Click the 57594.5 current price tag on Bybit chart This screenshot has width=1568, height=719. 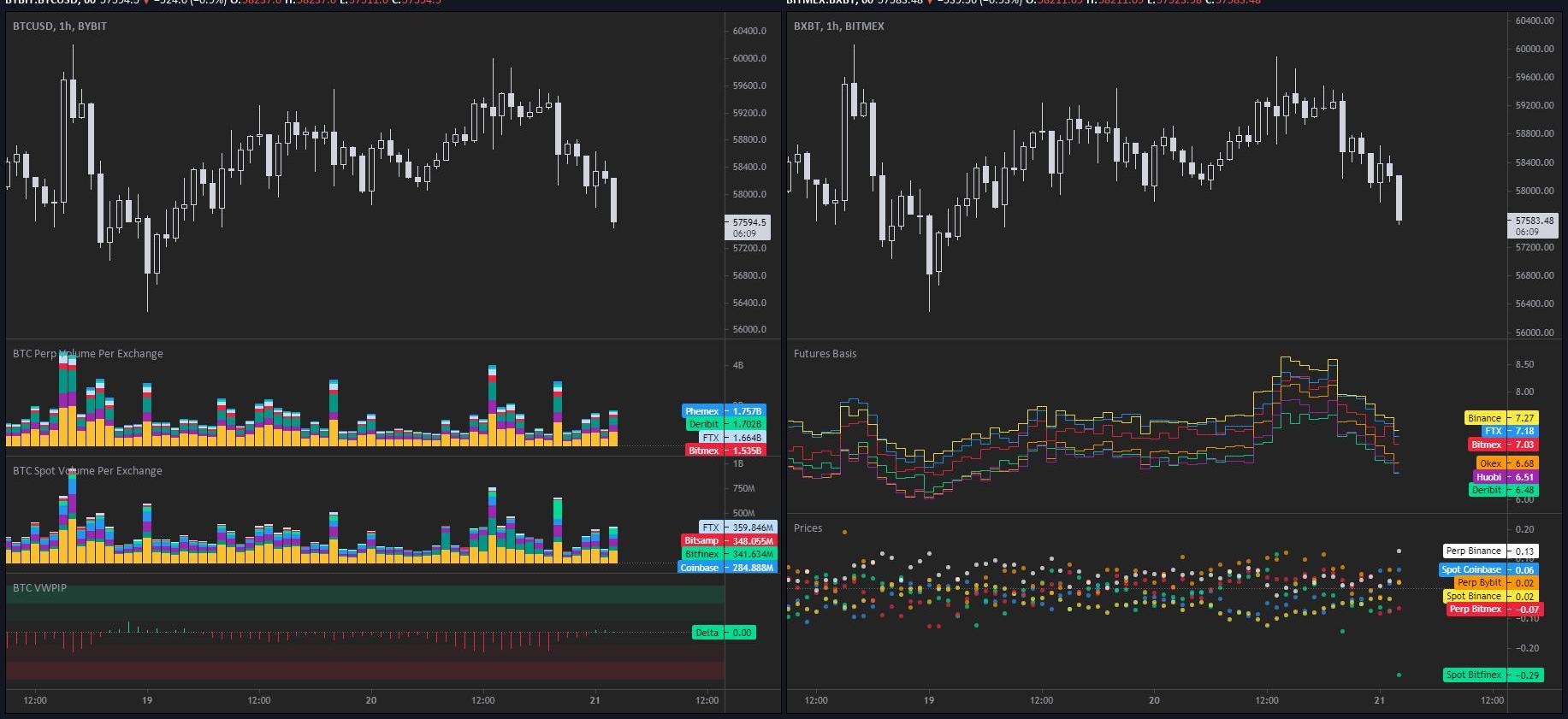tap(747, 227)
